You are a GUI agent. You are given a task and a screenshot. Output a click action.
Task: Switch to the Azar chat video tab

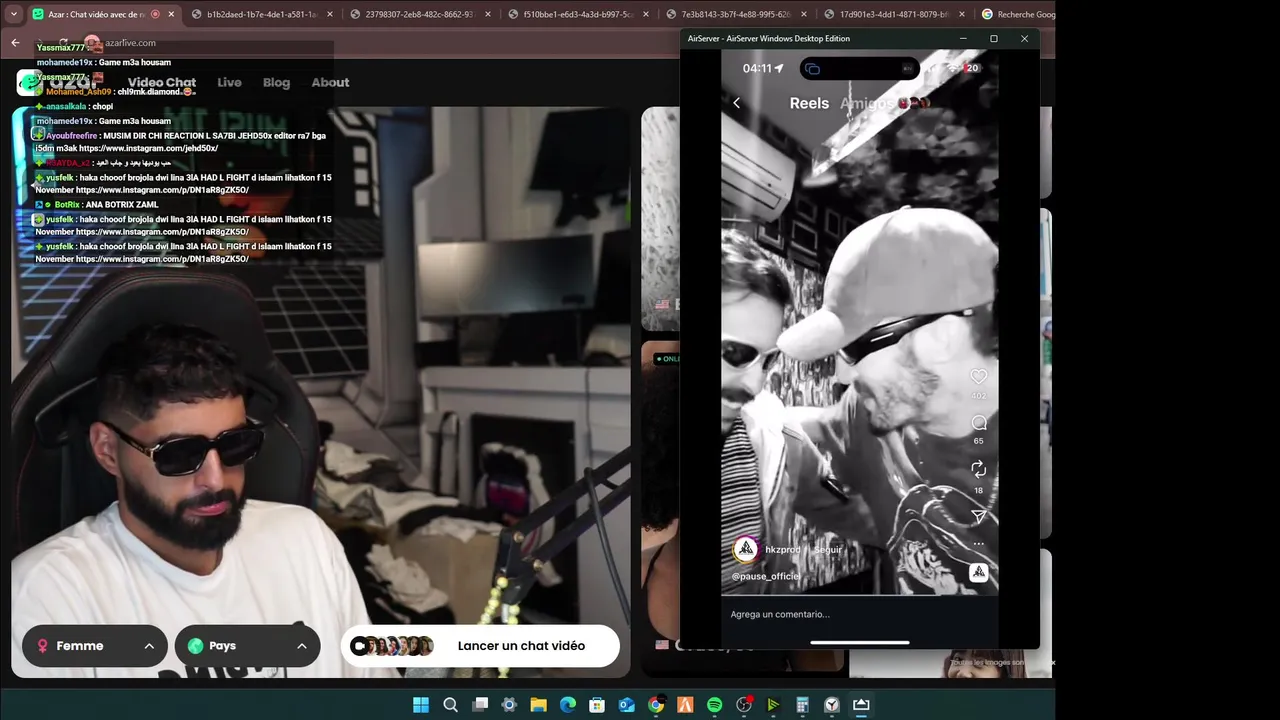pos(97,14)
